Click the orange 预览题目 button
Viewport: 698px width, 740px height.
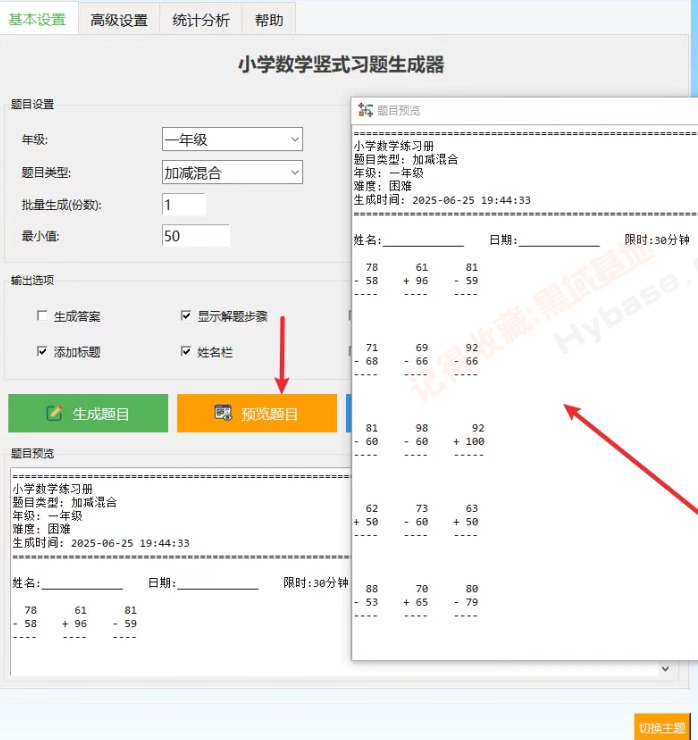click(257, 413)
